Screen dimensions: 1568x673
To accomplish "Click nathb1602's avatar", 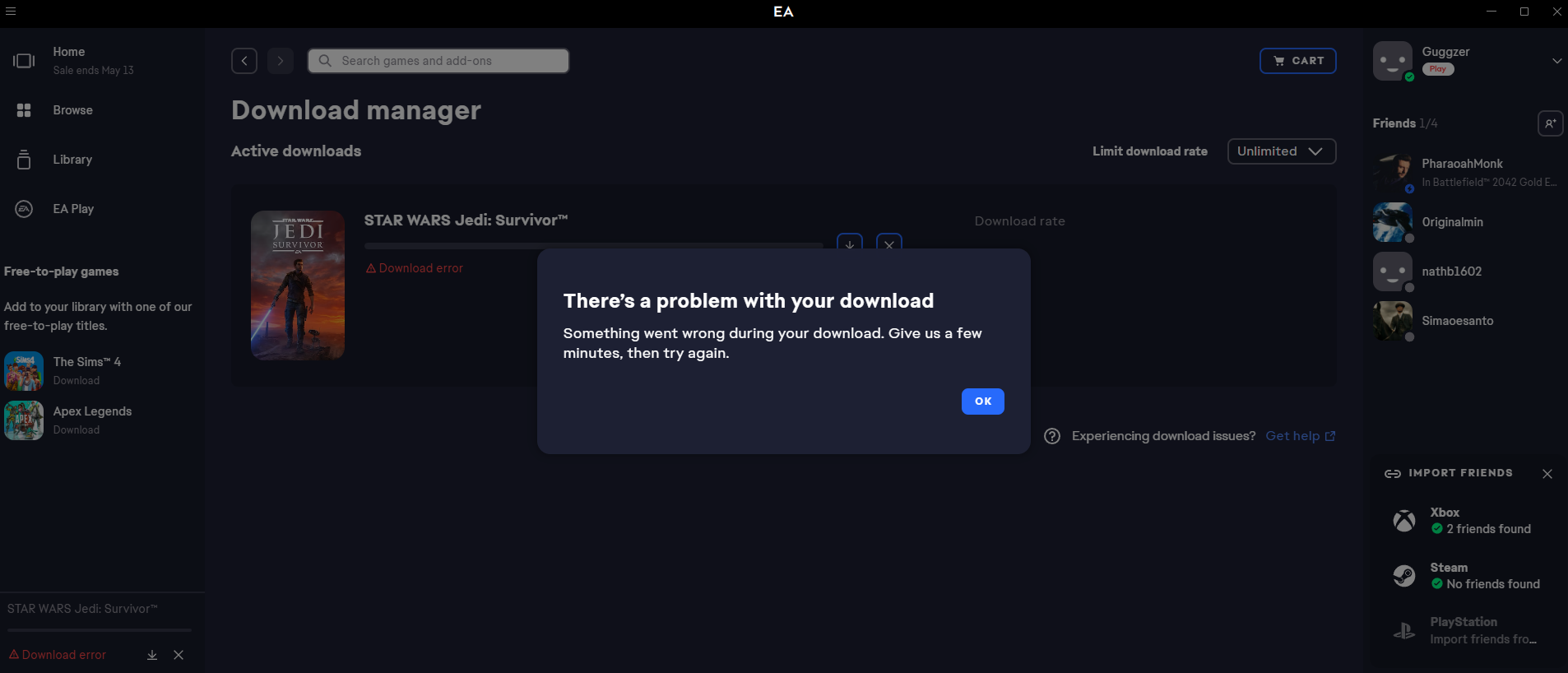I will (1393, 272).
